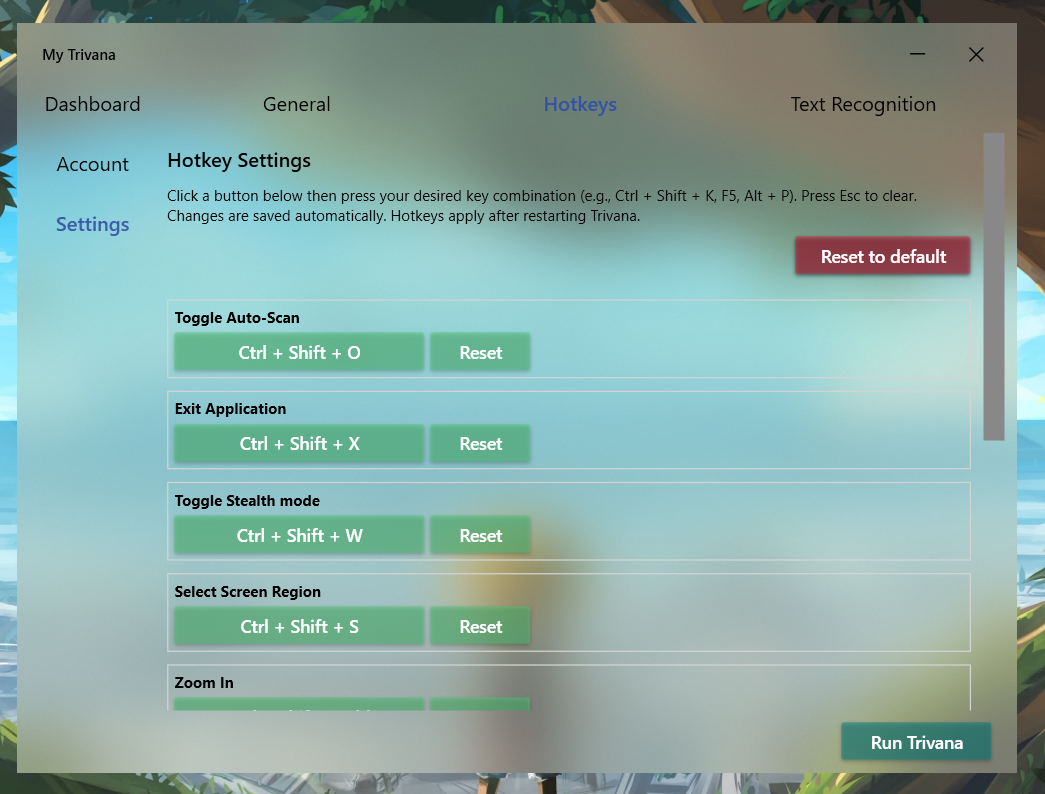Viewport: 1045px width, 794px height.
Task: Change Toggle Auto-Scan hotkey Ctrl + Shift + O
Action: click(299, 352)
